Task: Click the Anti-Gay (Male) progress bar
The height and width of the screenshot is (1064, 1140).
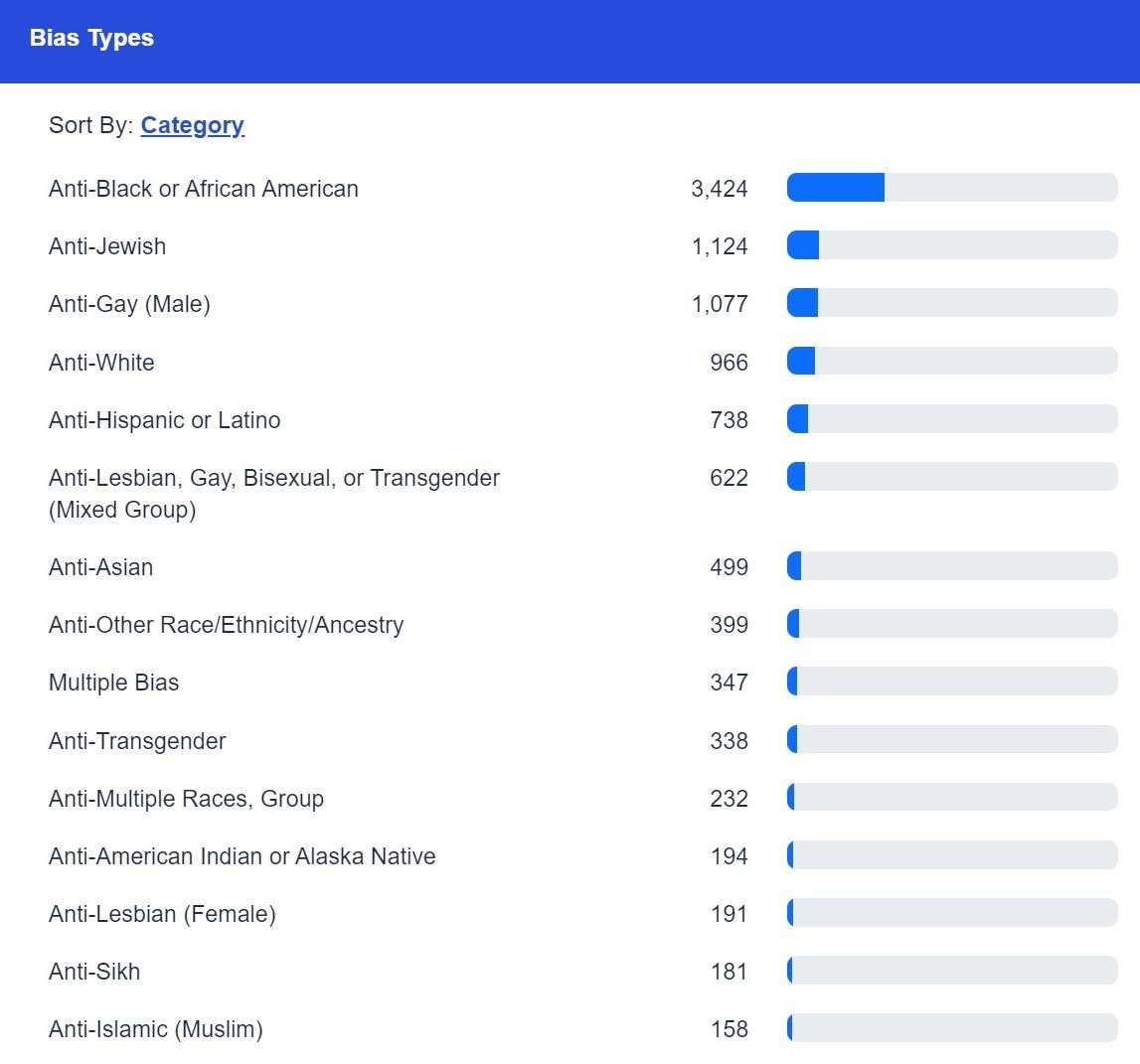Action: [951, 303]
